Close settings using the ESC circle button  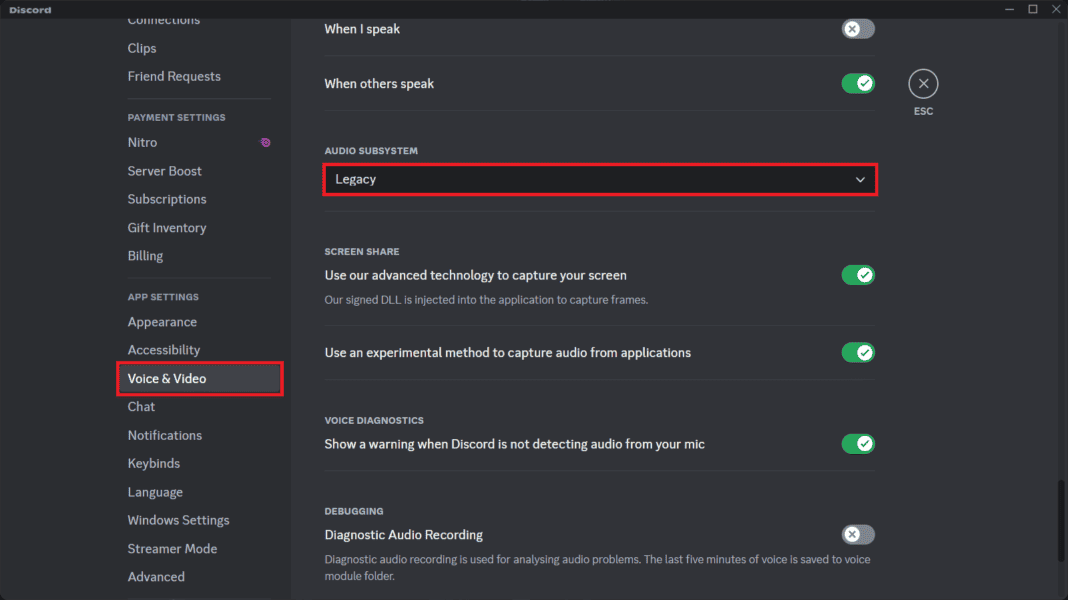pyautogui.click(x=922, y=83)
